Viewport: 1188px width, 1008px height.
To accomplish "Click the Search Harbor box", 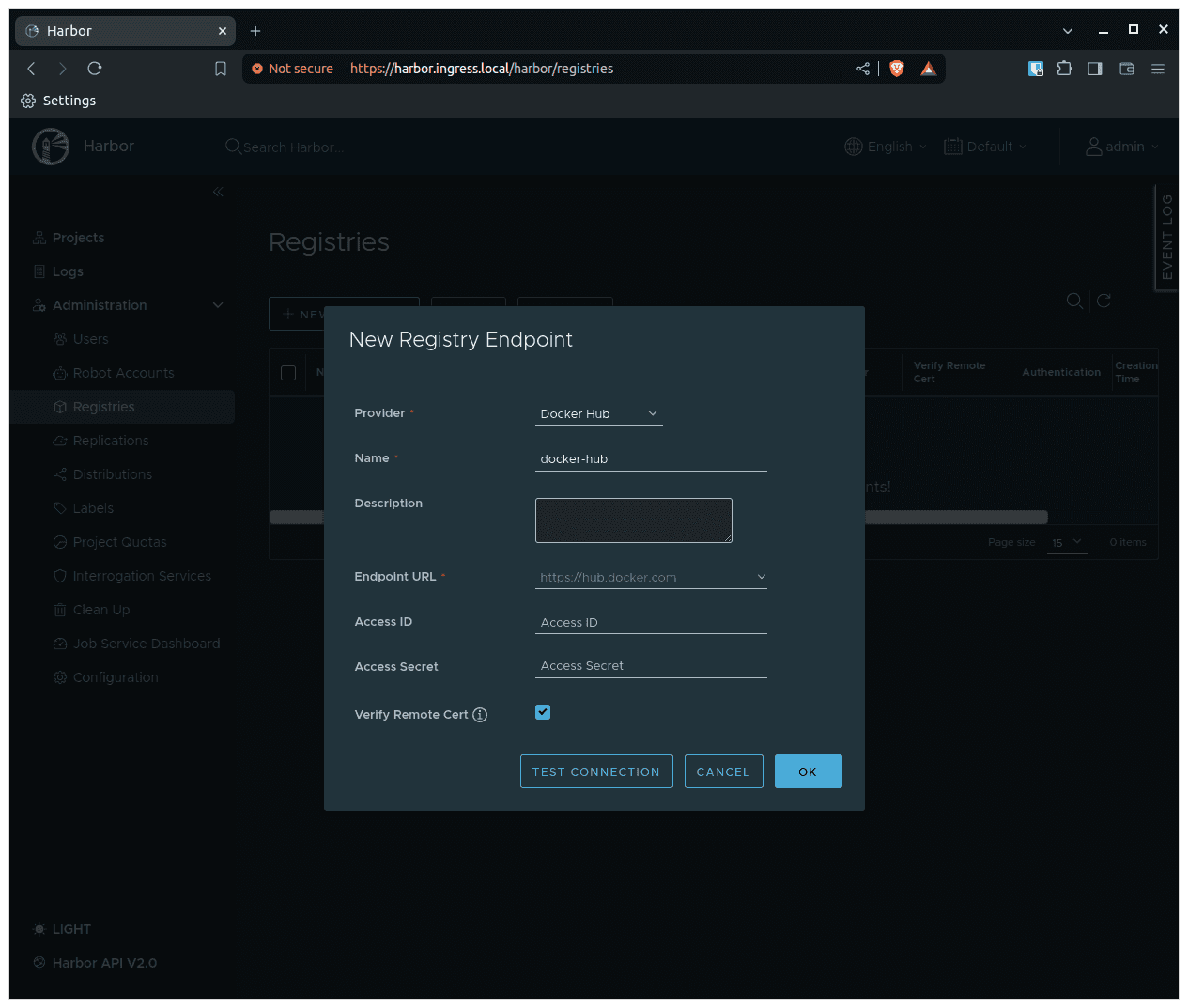I will pyautogui.click(x=293, y=147).
